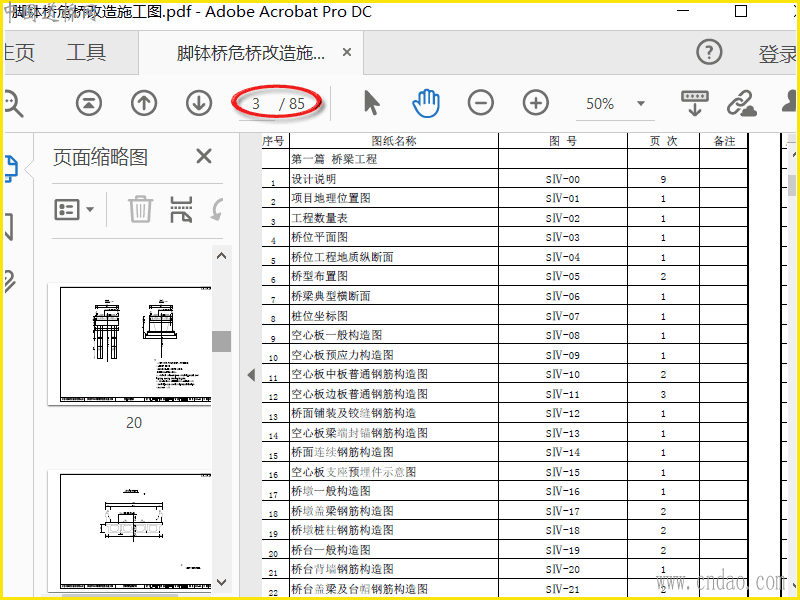800x600 pixels.
Task: Click the share link cloud icon
Action: (742, 104)
